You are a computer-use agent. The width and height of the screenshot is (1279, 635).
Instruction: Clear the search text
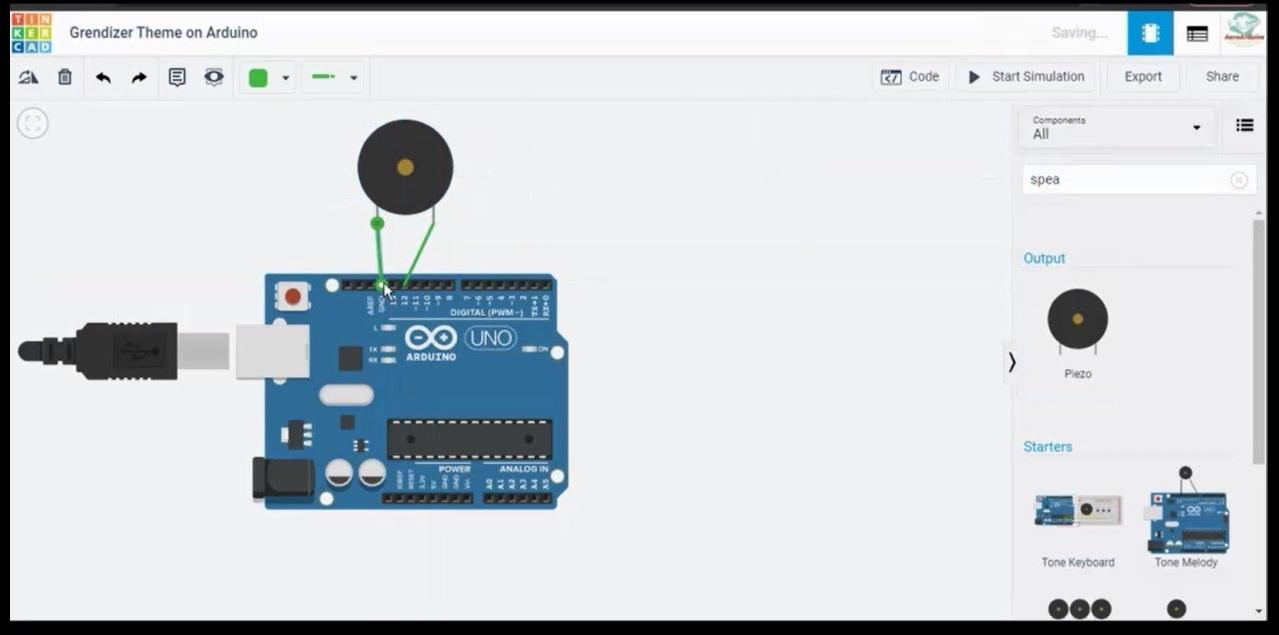(x=1239, y=180)
